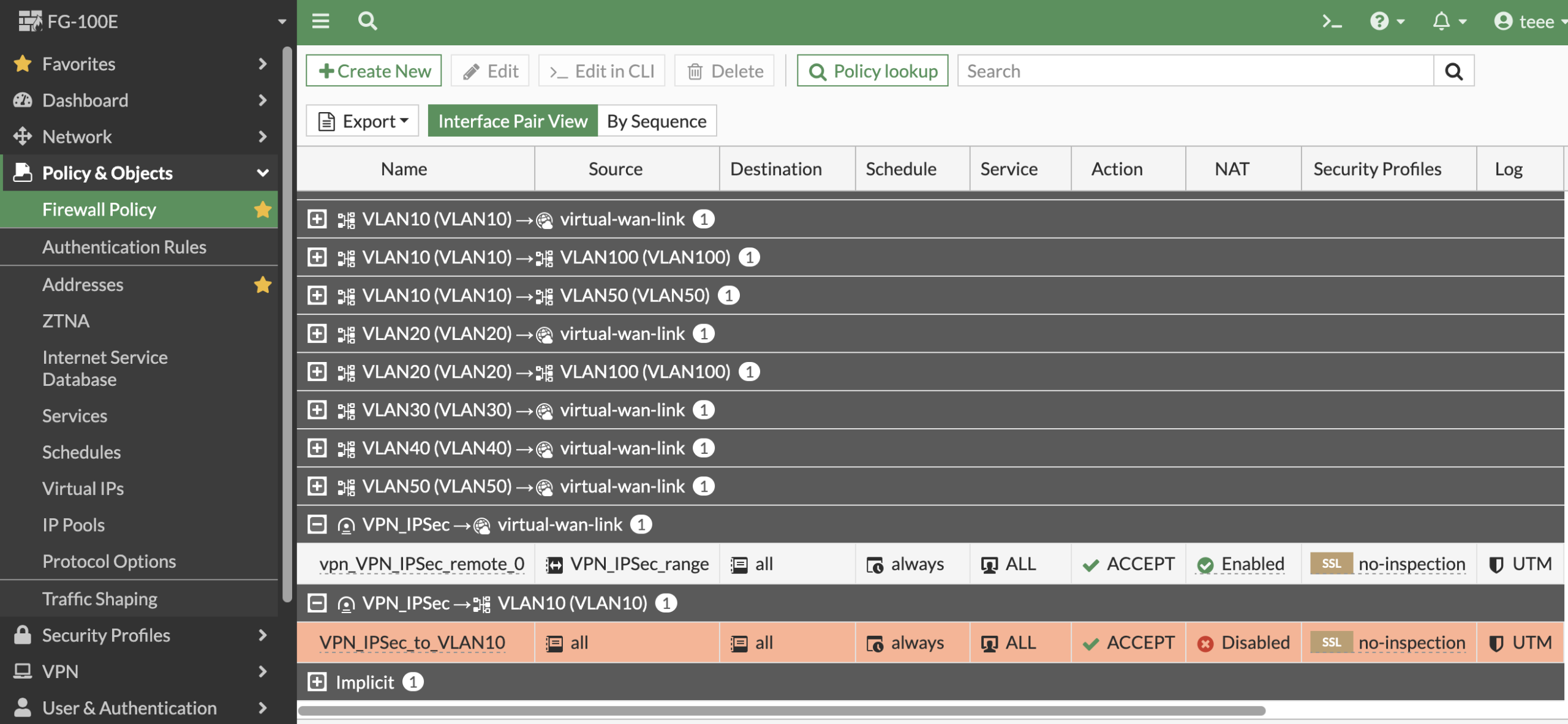Open the CLI console icon

1332,22
